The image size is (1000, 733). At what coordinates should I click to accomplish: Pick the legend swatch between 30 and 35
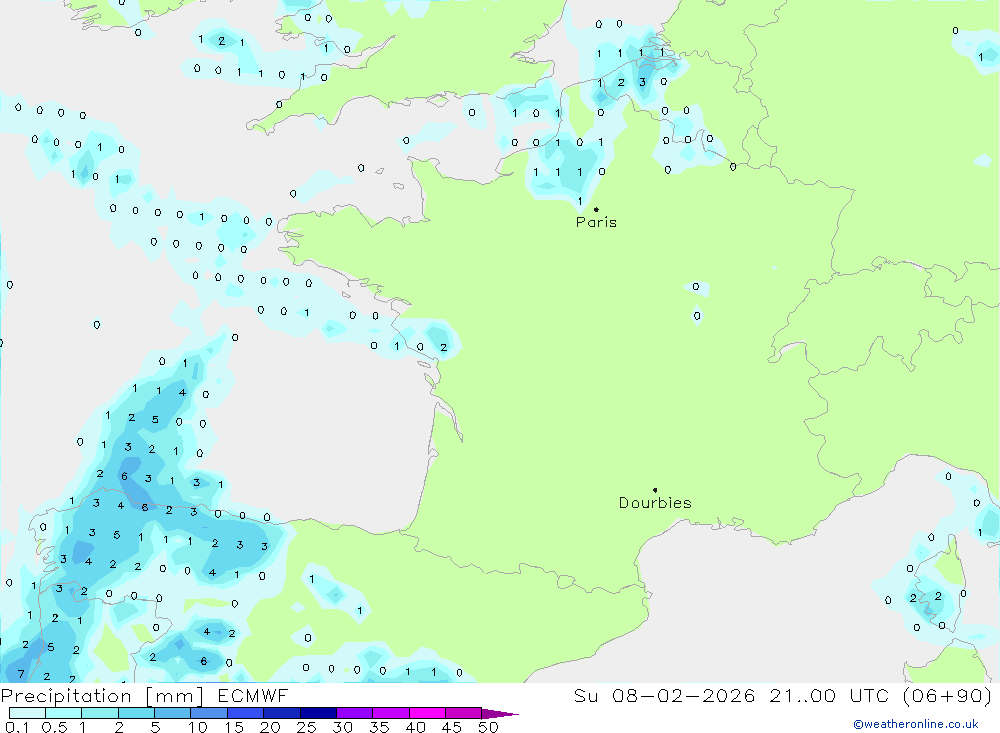[355, 713]
